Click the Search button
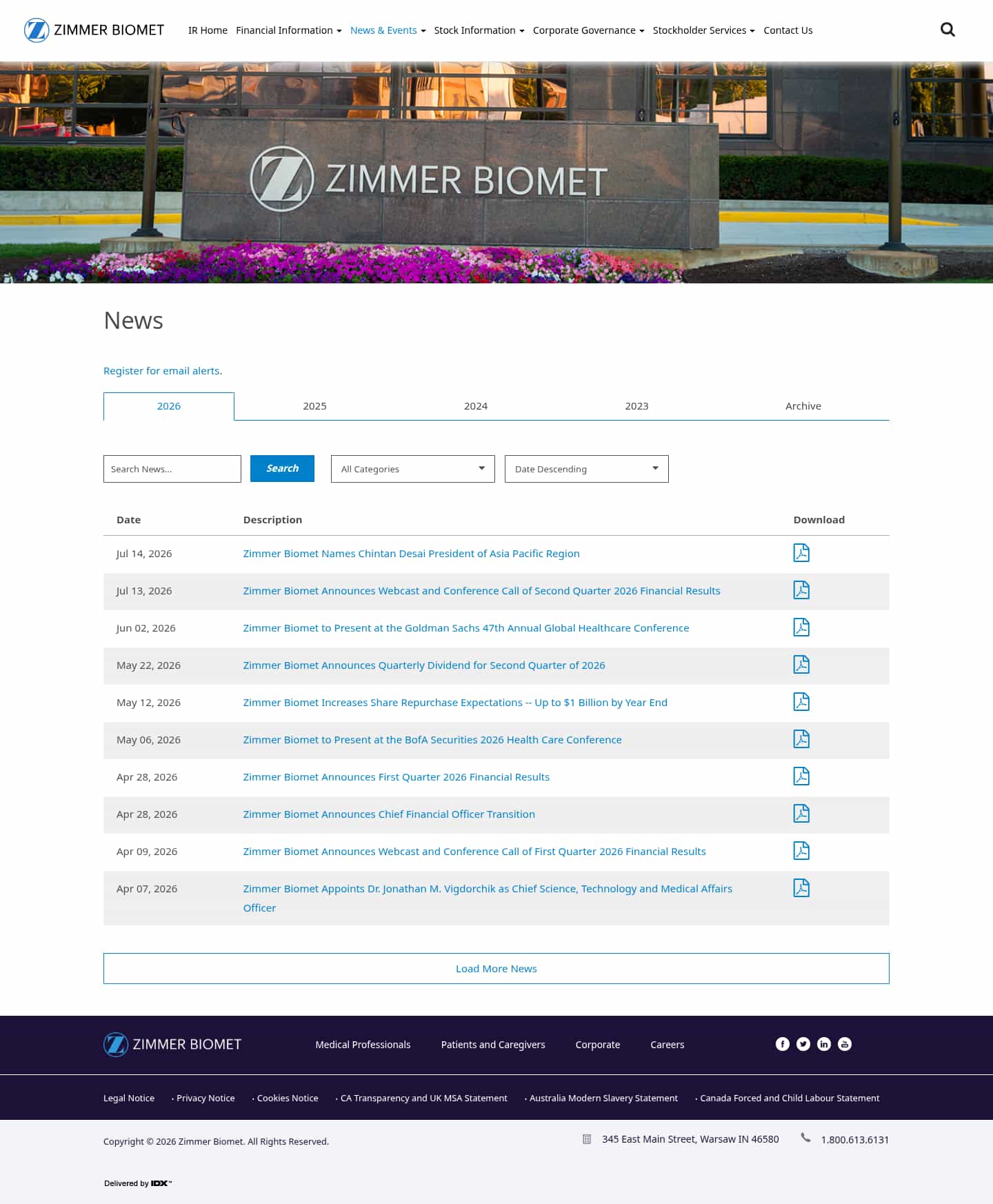 point(282,468)
